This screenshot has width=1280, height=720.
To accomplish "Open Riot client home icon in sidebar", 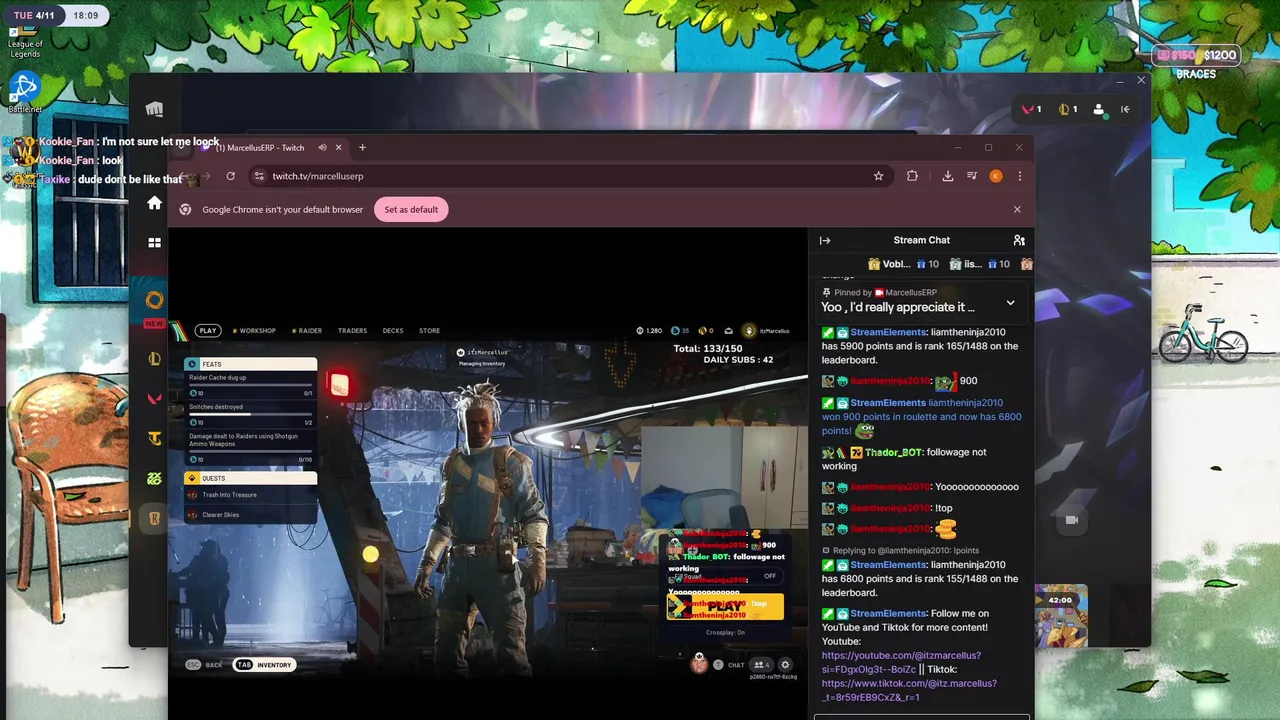I will coord(154,203).
